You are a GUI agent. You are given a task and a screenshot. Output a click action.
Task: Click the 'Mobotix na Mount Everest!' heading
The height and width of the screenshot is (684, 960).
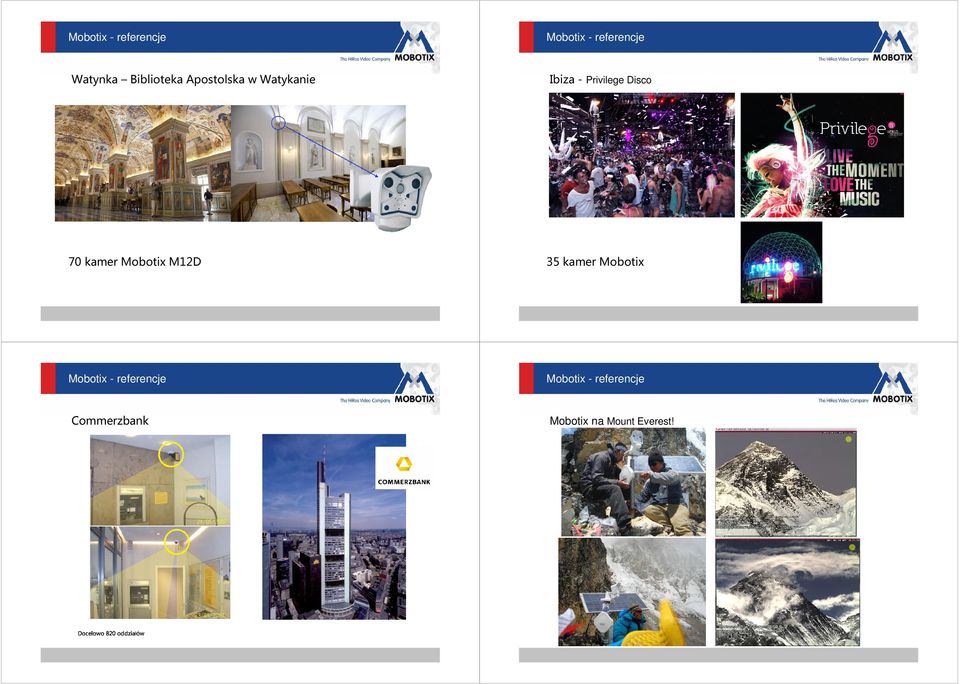pos(612,421)
